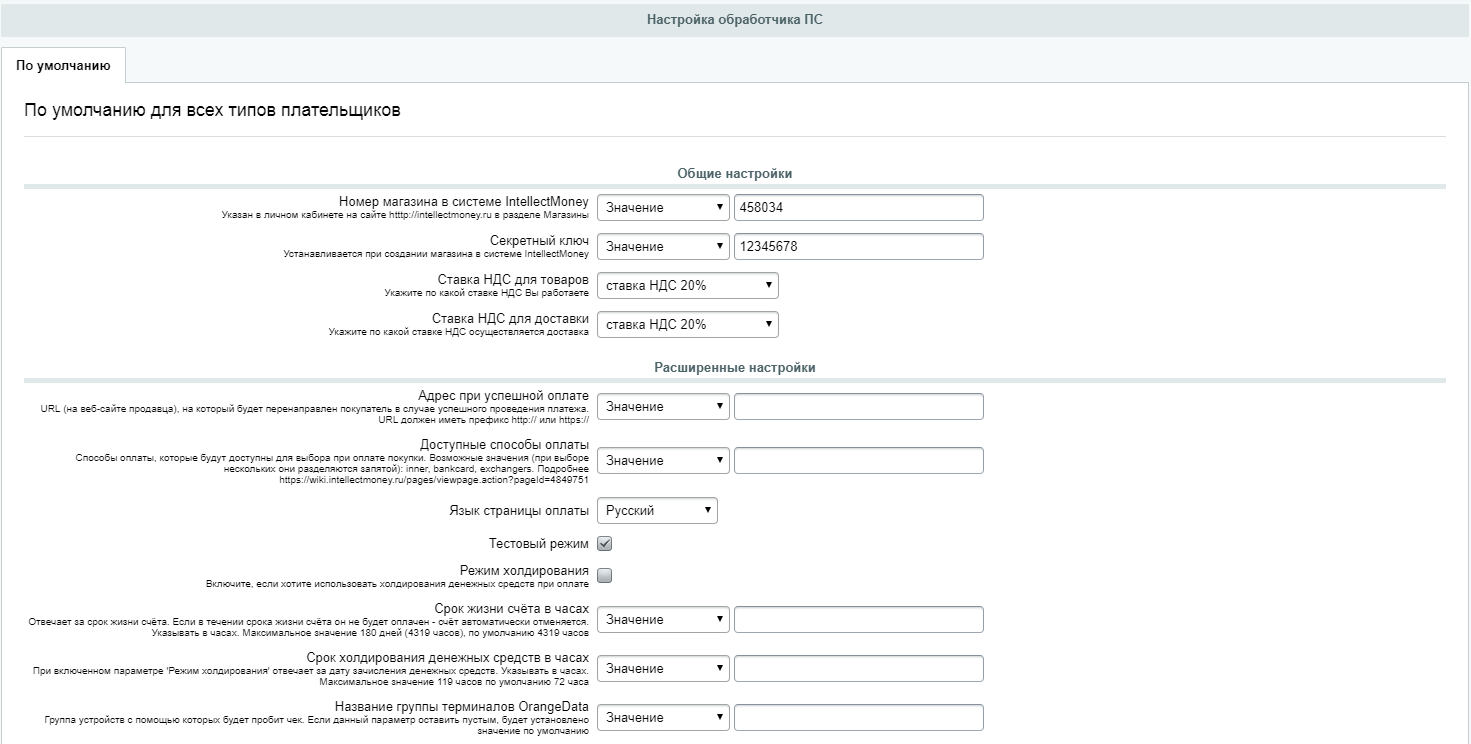The width and height of the screenshot is (1471, 744).
Task: Switch to the По умолчанию tab
Action: (x=63, y=65)
